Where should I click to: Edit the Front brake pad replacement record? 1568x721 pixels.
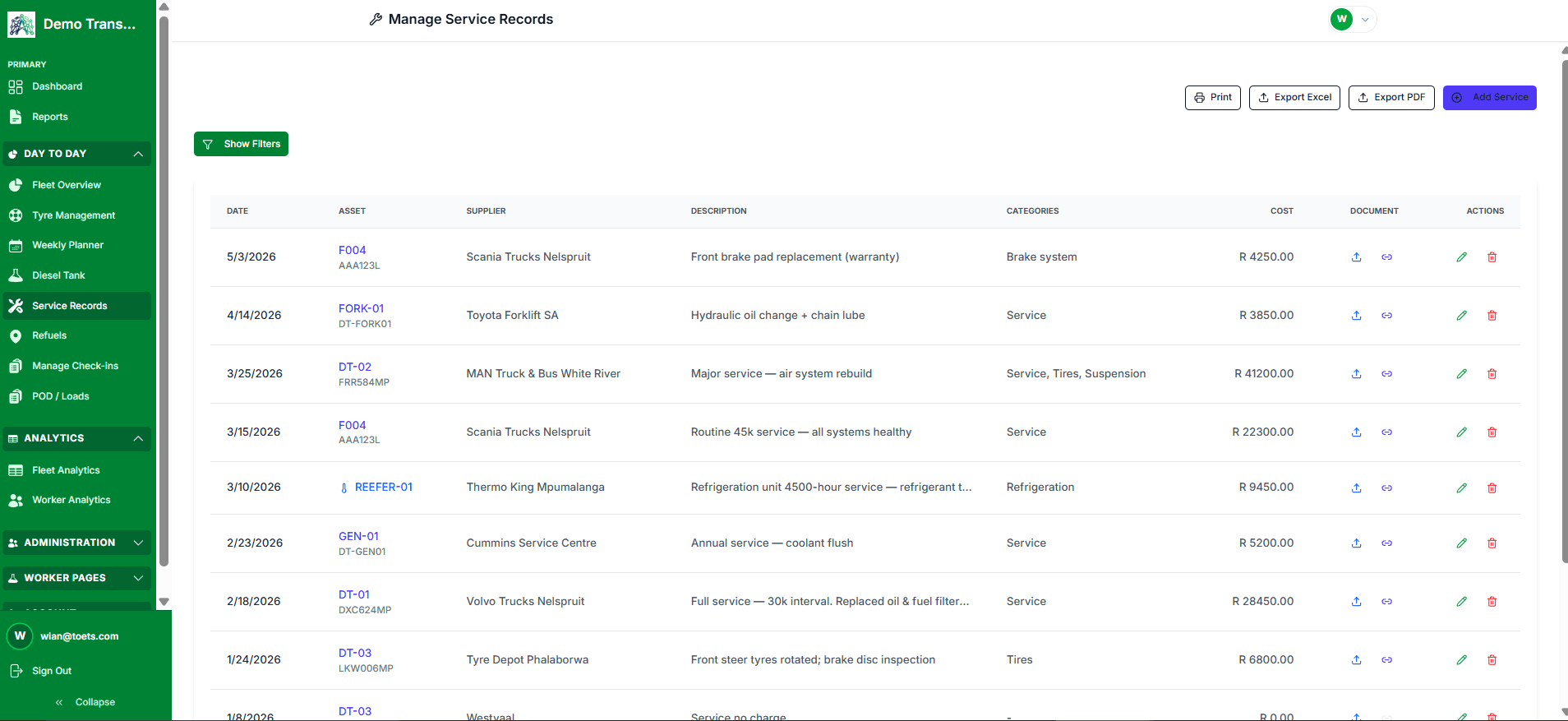point(1462,257)
